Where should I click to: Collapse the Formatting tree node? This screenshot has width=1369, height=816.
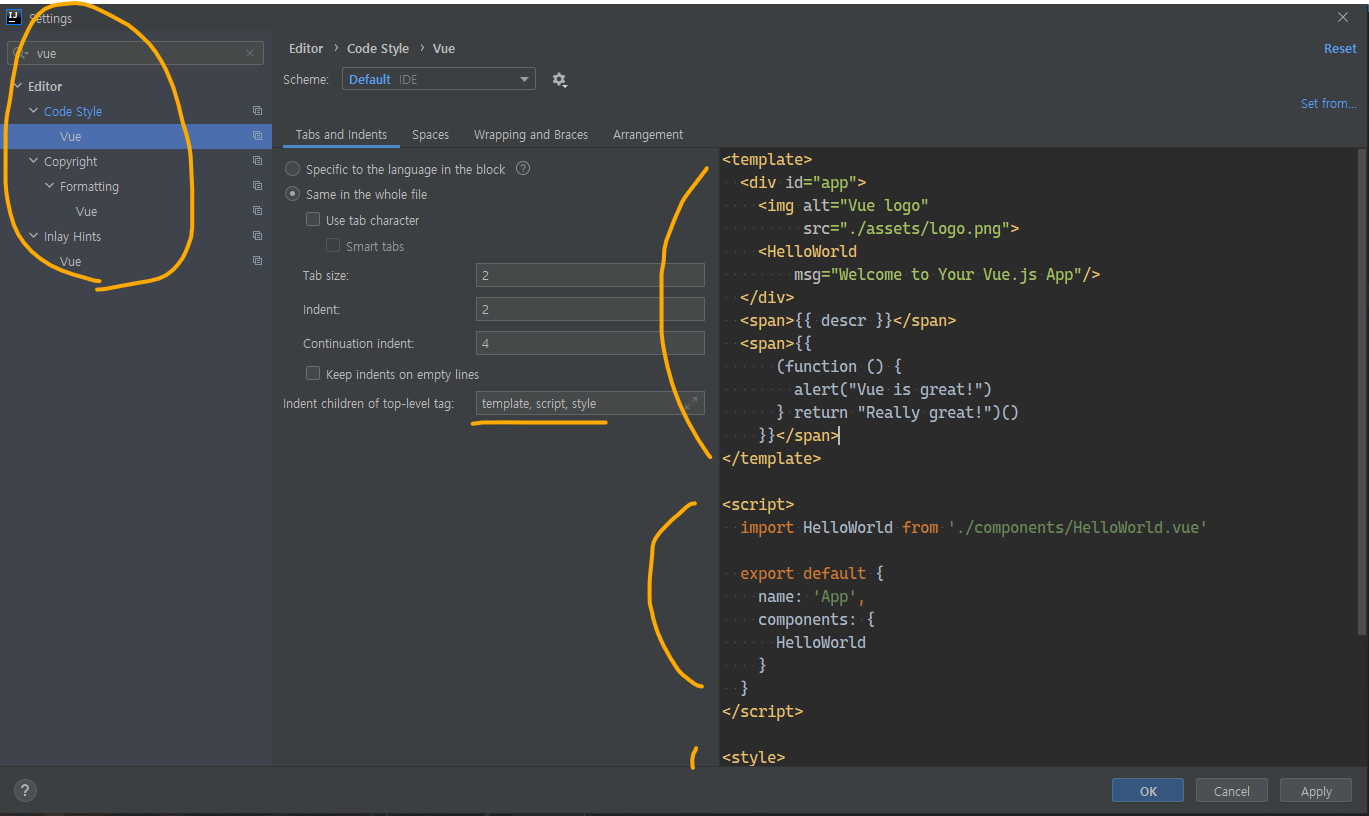49,186
